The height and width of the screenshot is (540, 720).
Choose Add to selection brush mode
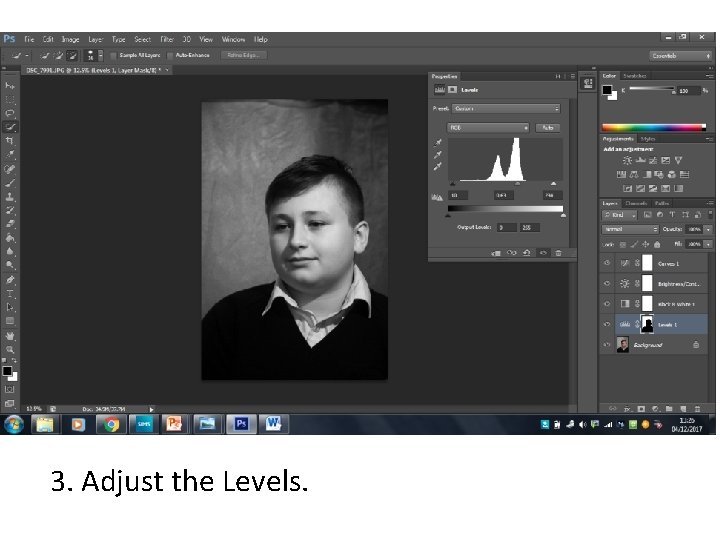pos(58,56)
